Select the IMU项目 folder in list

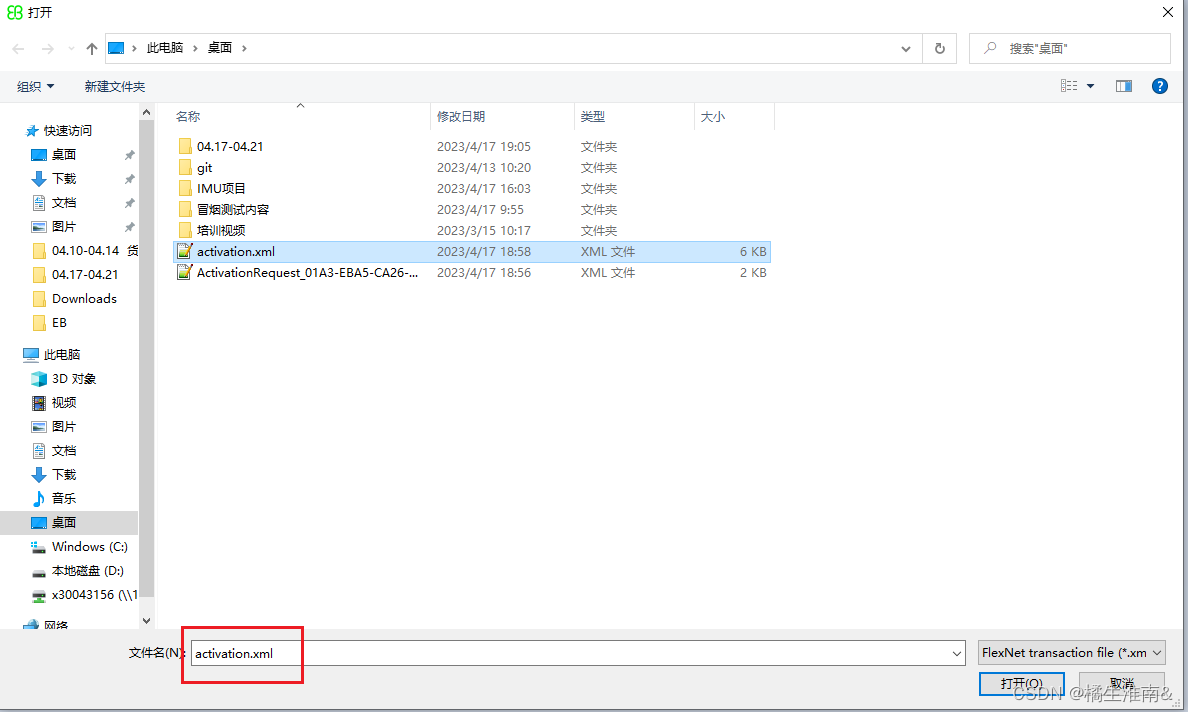221,189
